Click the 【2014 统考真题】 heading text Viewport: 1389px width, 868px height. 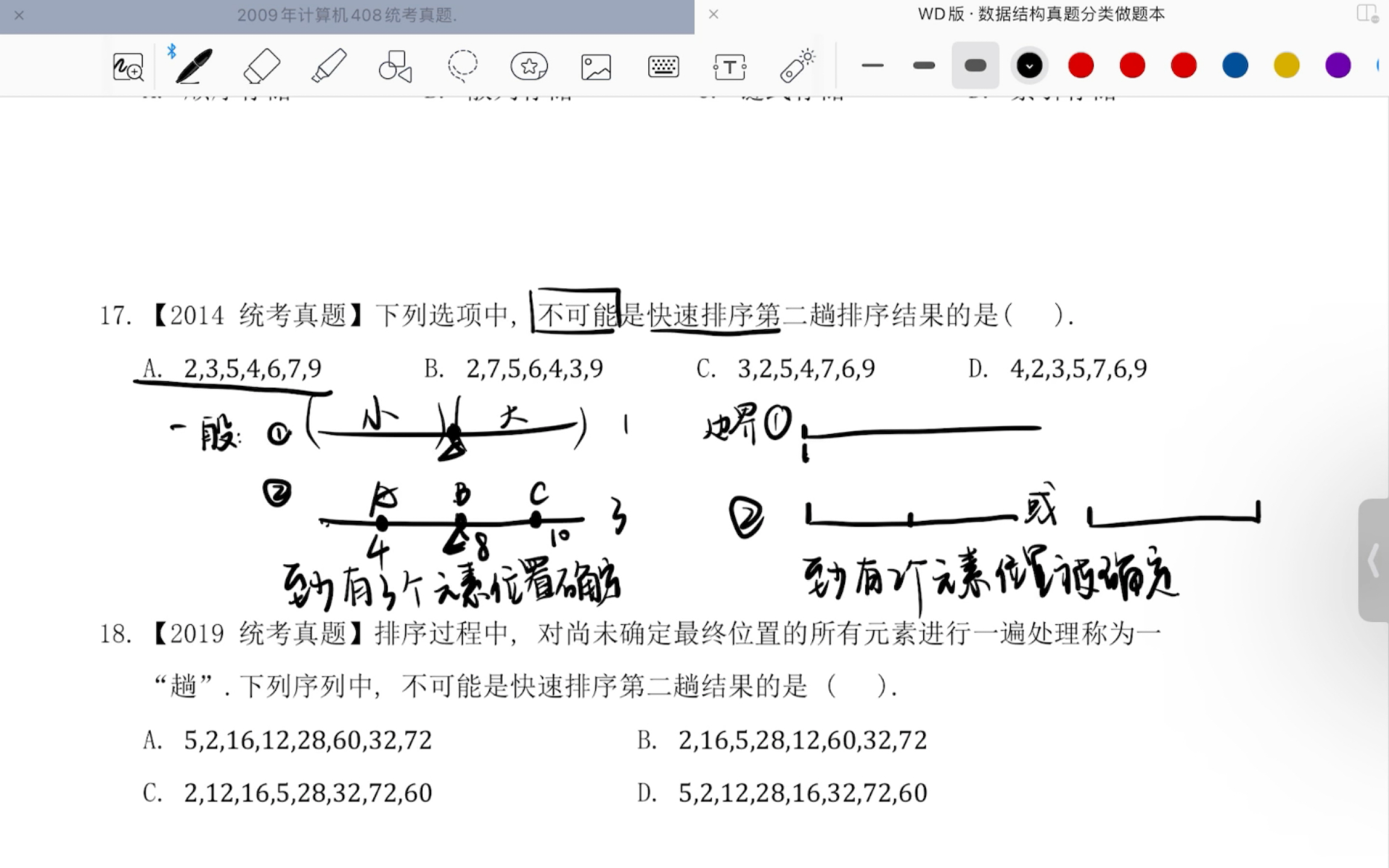[257, 315]
